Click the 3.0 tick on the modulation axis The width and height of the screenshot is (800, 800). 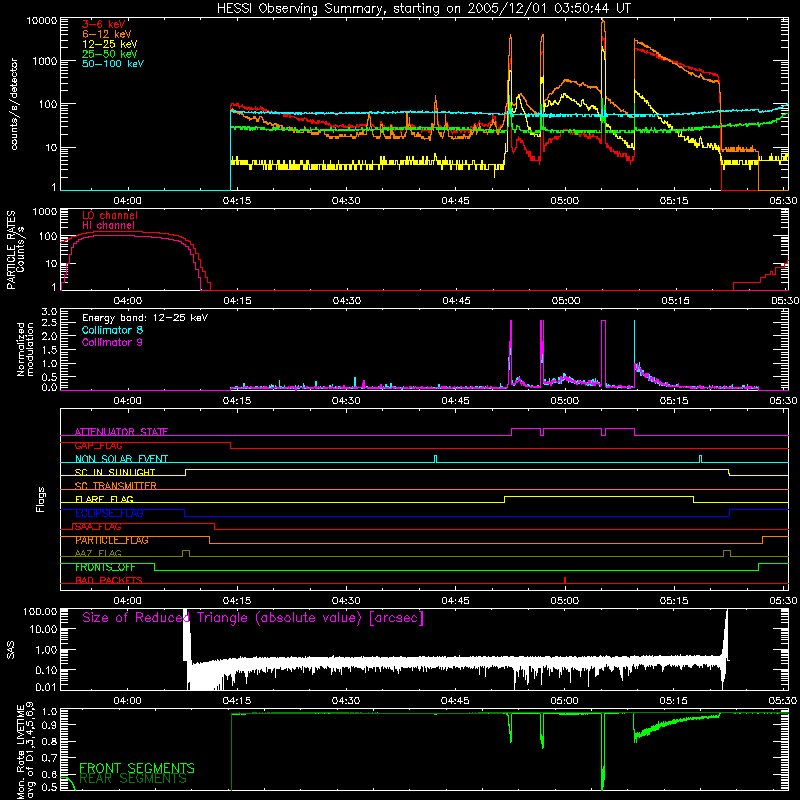[x=49, y=311]
